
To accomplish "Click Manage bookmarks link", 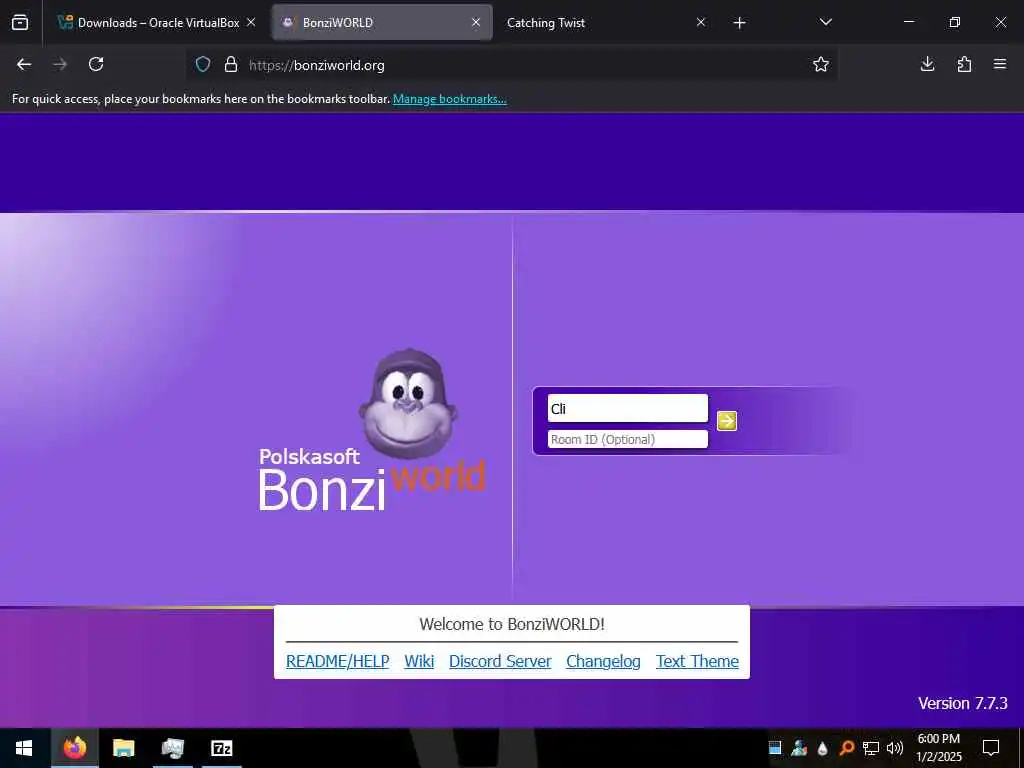I will pos(449,99).
